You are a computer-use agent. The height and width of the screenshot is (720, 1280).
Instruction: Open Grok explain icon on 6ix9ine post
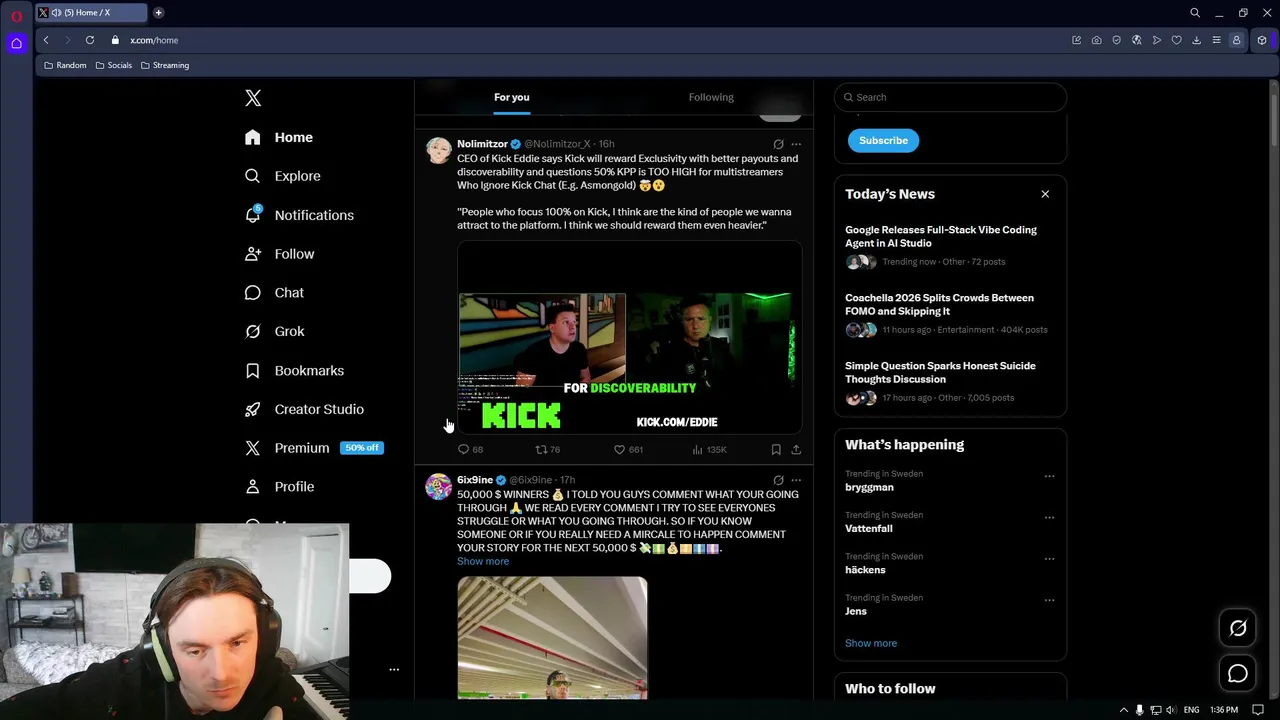(x=778, y=480)
